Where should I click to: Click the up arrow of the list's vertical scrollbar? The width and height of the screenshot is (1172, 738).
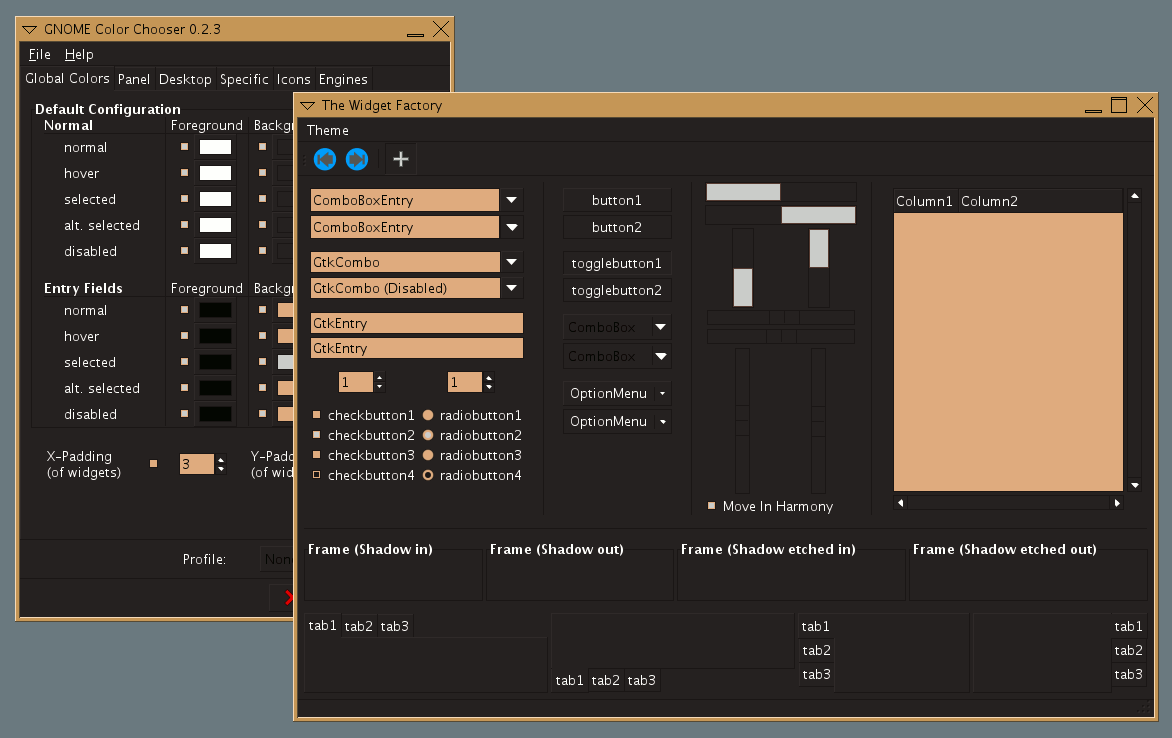point(1135,196)
